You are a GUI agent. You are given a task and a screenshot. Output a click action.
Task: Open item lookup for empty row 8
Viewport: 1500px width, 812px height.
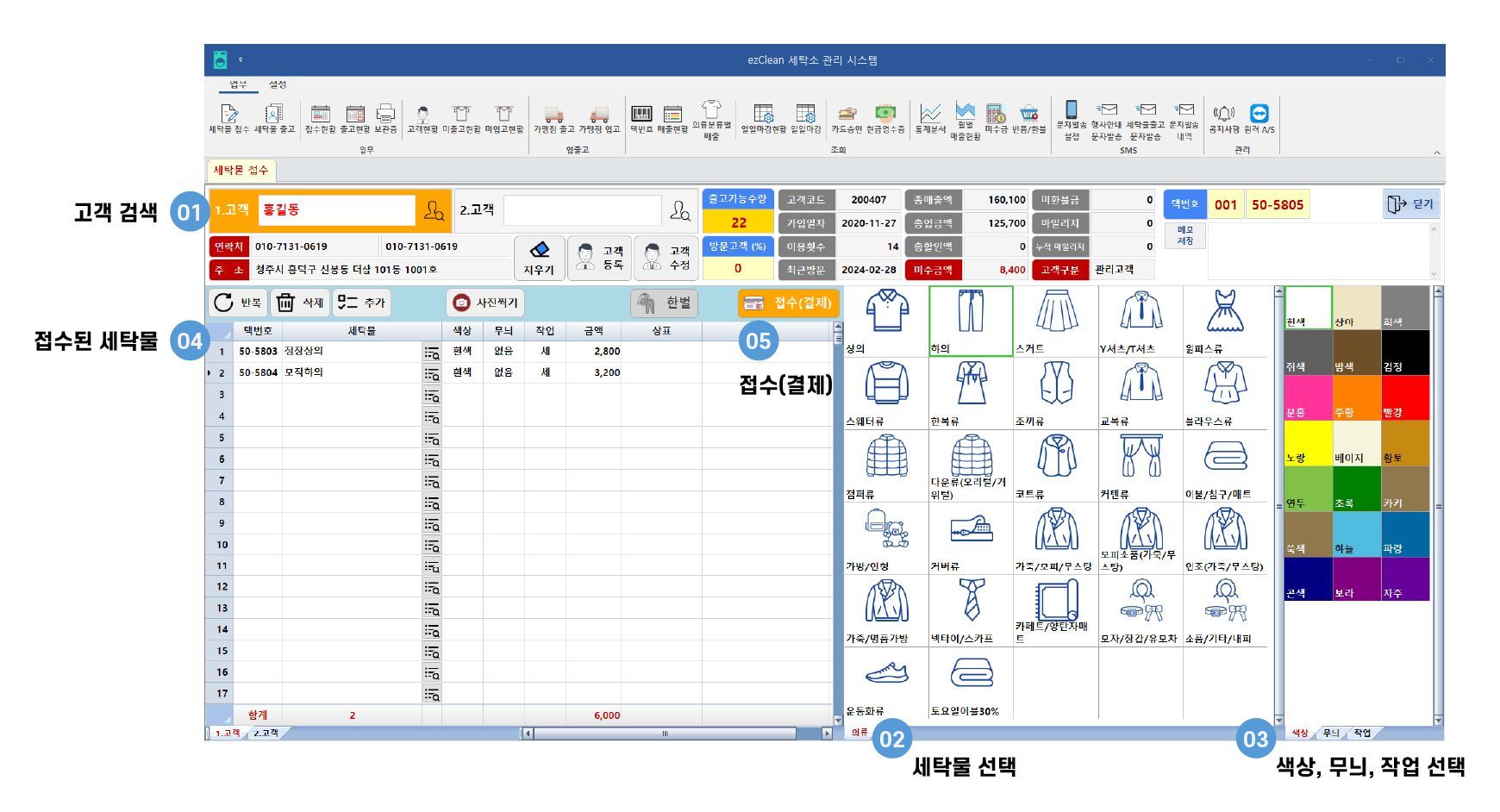pos(432,502)
